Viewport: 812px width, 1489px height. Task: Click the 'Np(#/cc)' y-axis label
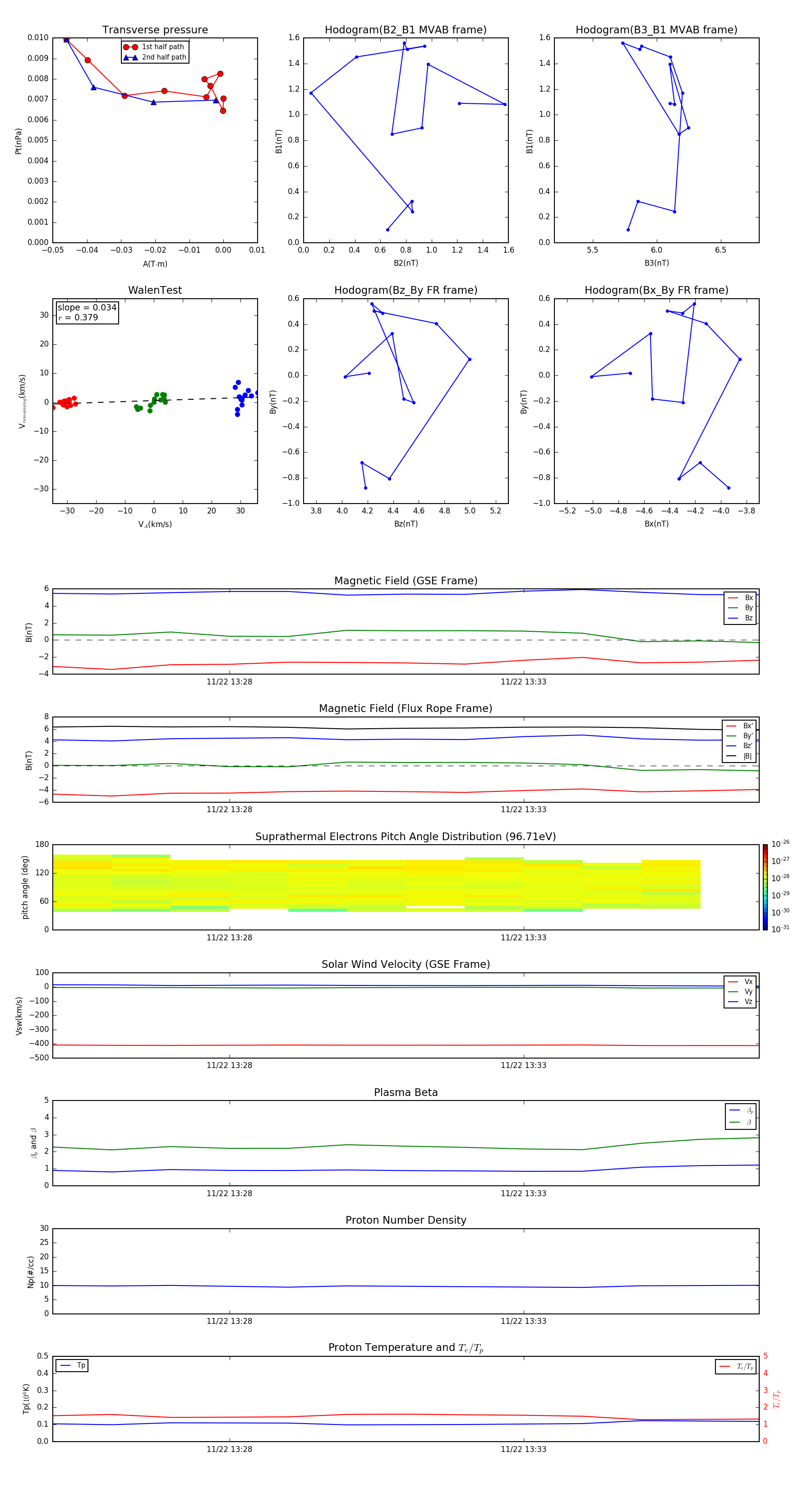tap(31, 1272)
